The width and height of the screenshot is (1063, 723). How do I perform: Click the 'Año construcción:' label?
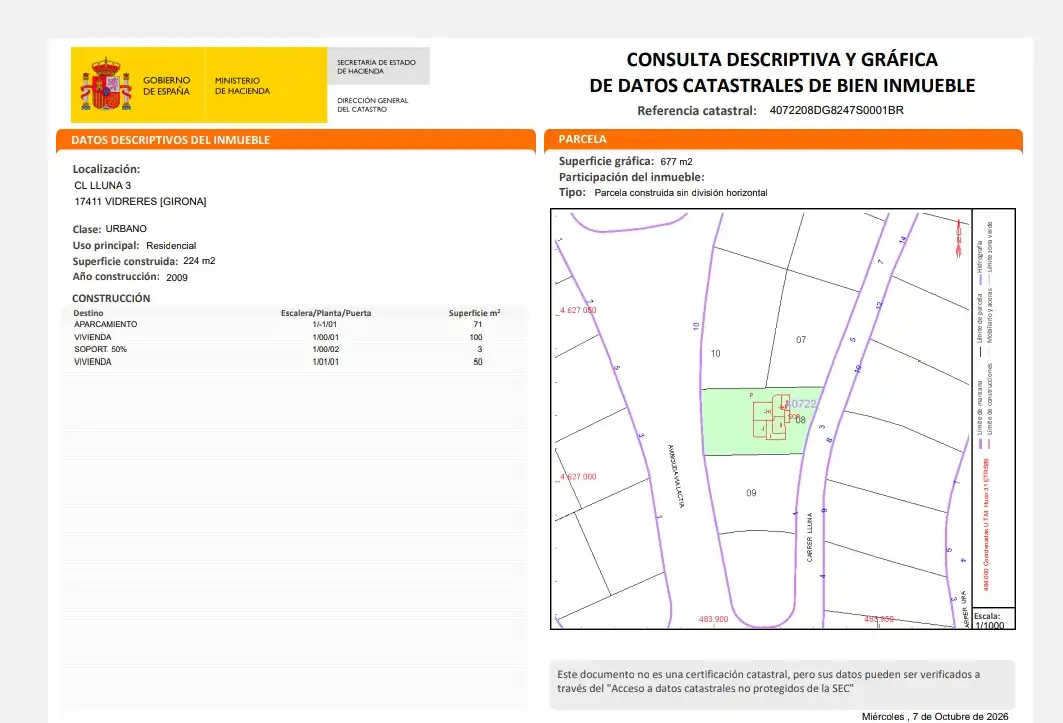(116, 277)
